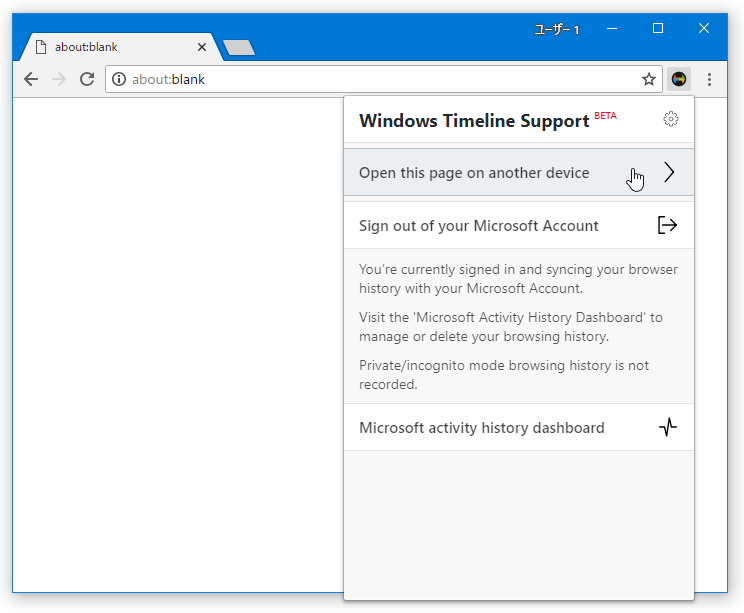Open a new tab
The height and width of the screenshot is (613, 744).
coord(239,48)
